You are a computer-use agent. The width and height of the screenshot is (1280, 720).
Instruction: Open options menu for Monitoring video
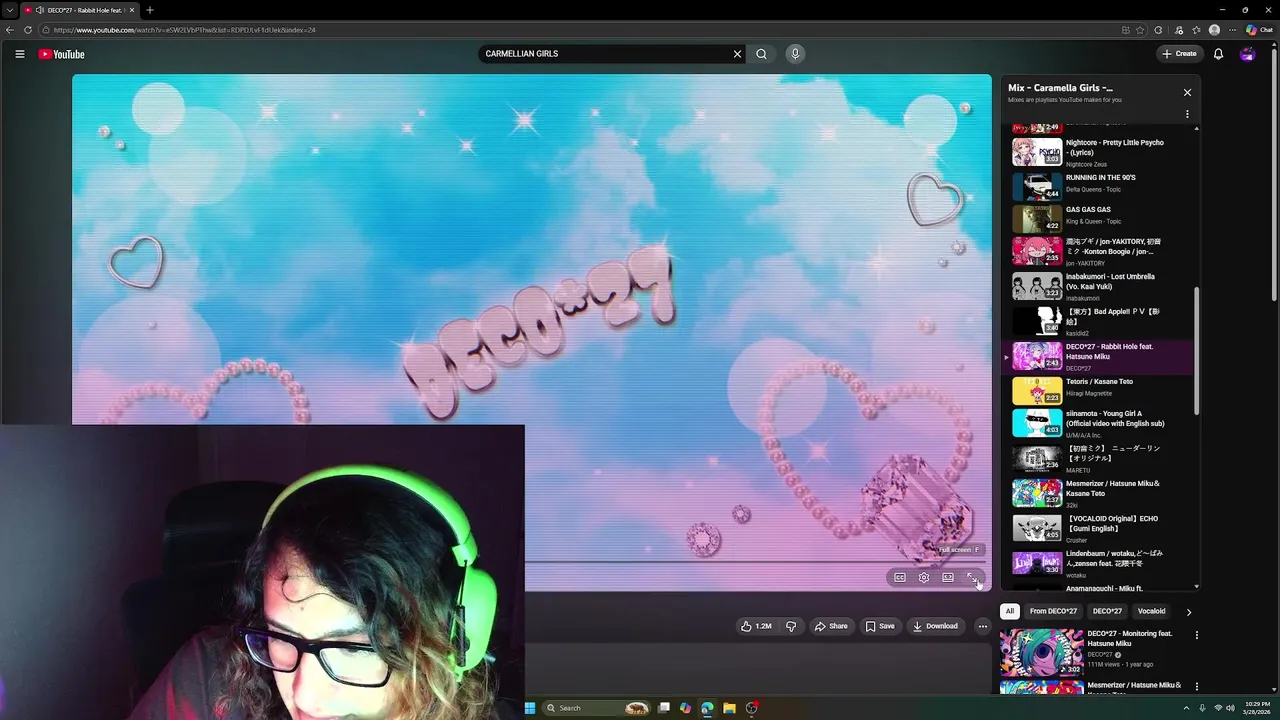click(x=1196, y=635)
